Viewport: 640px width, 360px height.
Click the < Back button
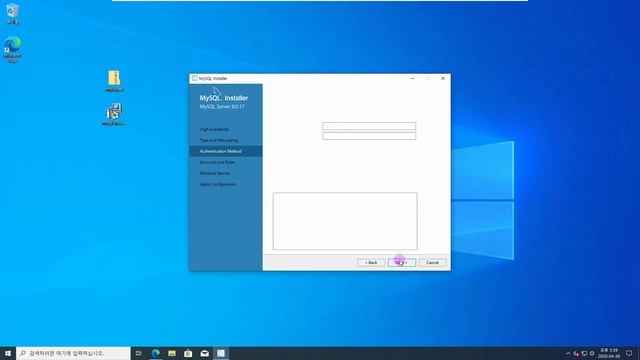pos(371,262)
